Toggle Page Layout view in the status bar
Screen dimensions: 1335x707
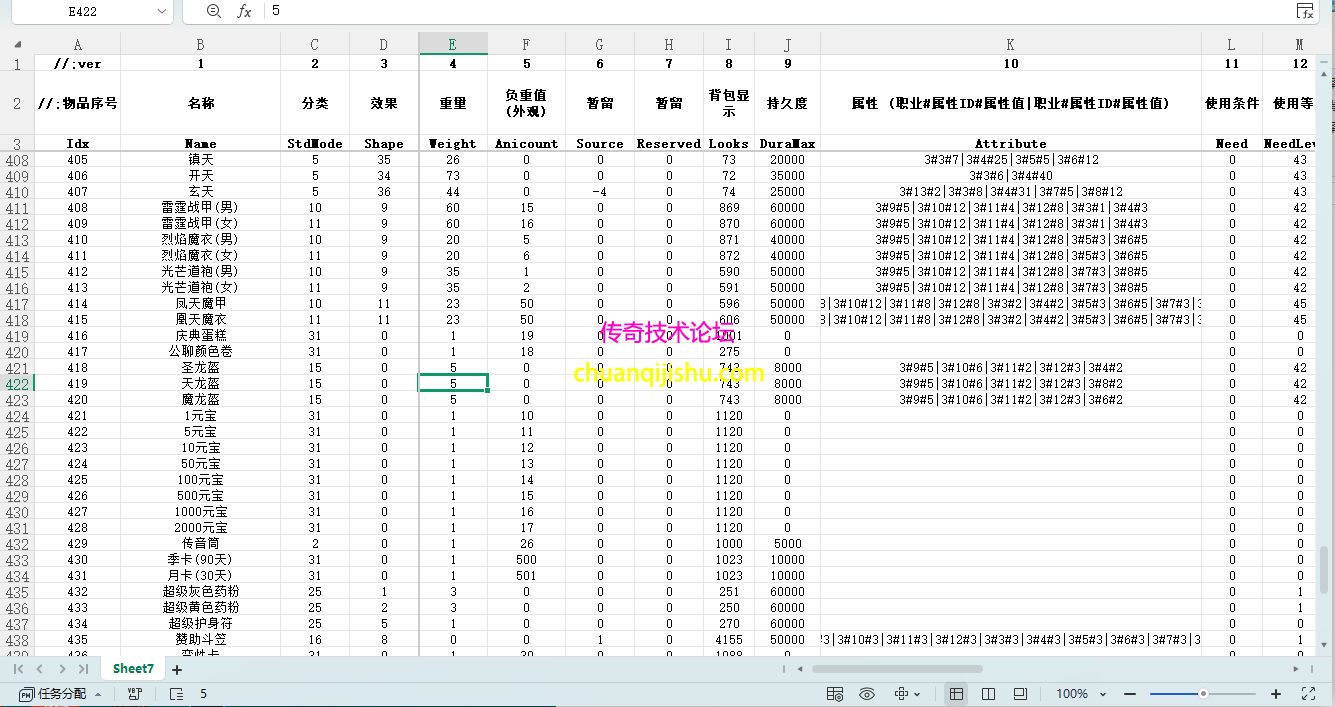989,692
